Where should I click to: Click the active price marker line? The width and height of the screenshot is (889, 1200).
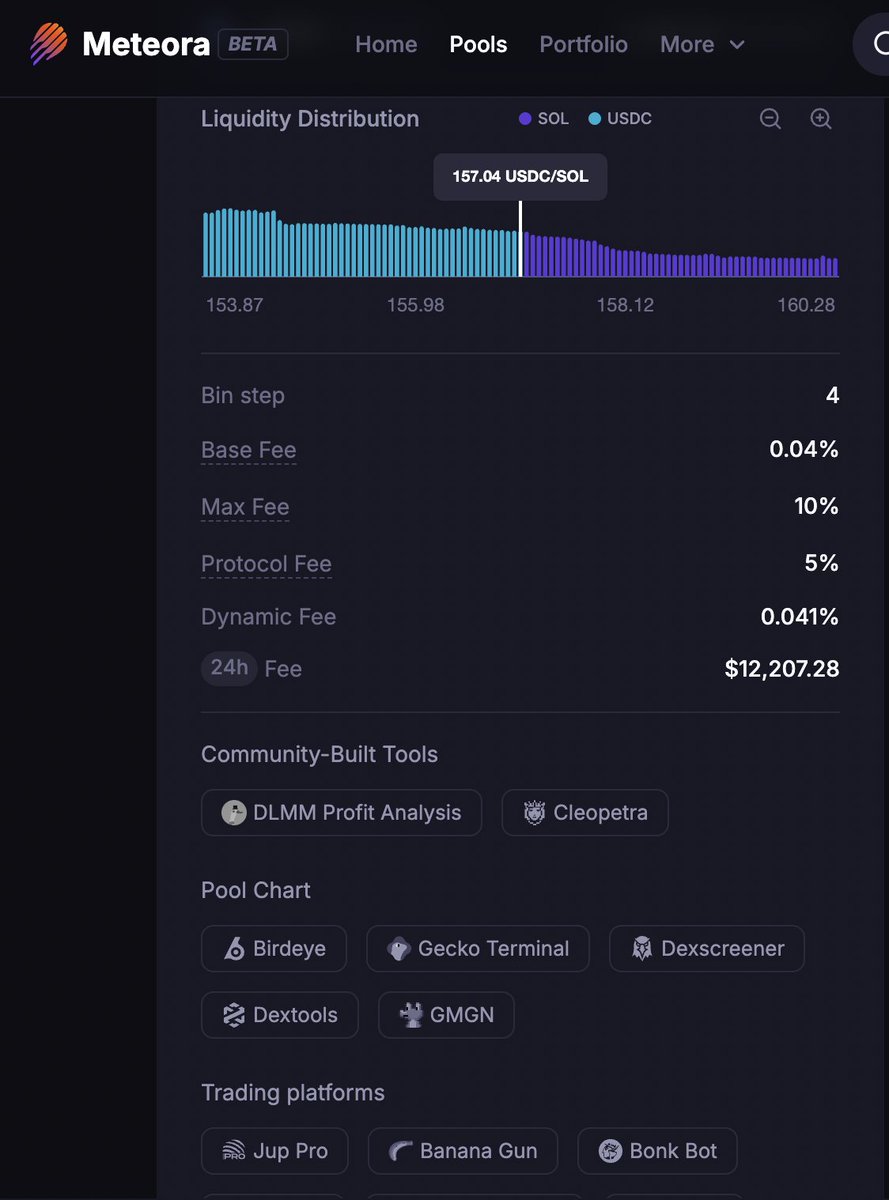point(520,239)
